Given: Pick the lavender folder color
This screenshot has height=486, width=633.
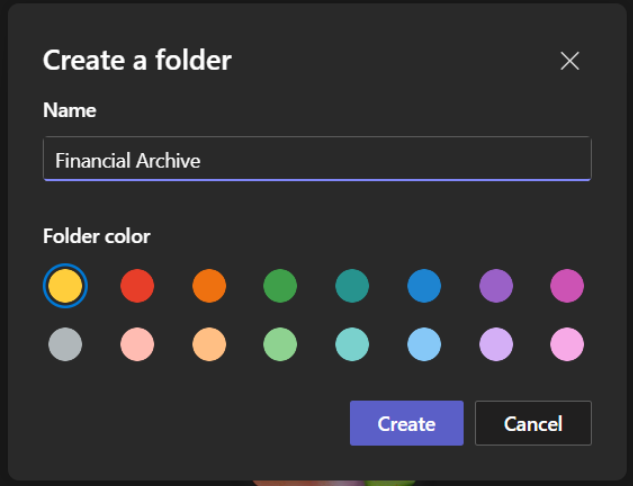Looking at the screenshot, I should click(x=496, y=345).
